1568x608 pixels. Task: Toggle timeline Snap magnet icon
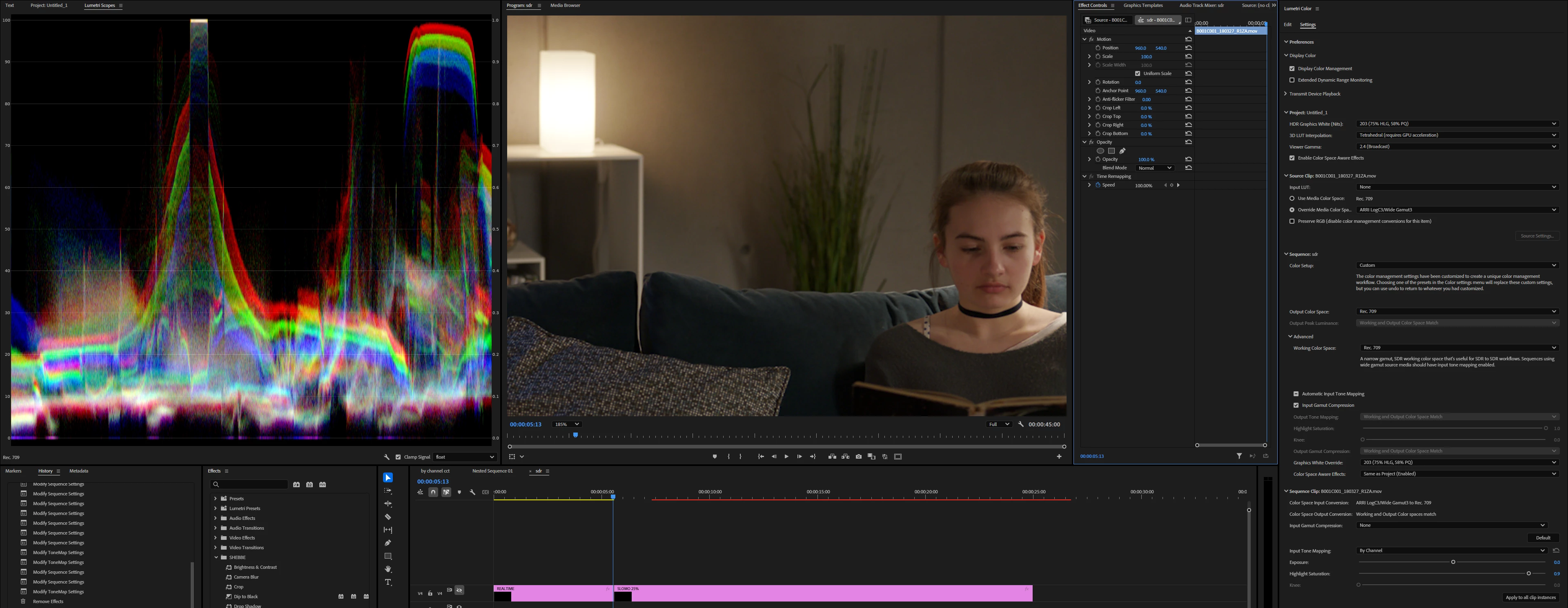point(433,492)
